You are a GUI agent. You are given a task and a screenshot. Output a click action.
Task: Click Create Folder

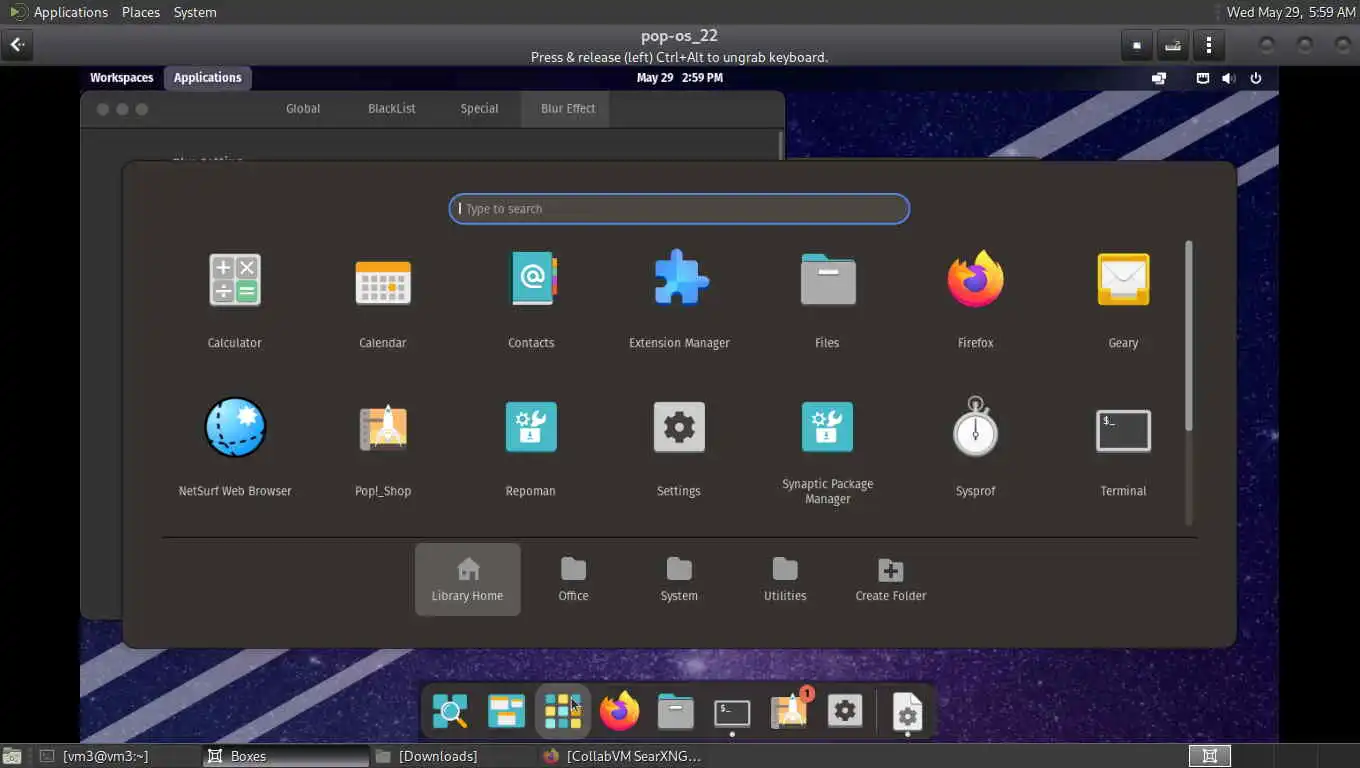[891, 579]
